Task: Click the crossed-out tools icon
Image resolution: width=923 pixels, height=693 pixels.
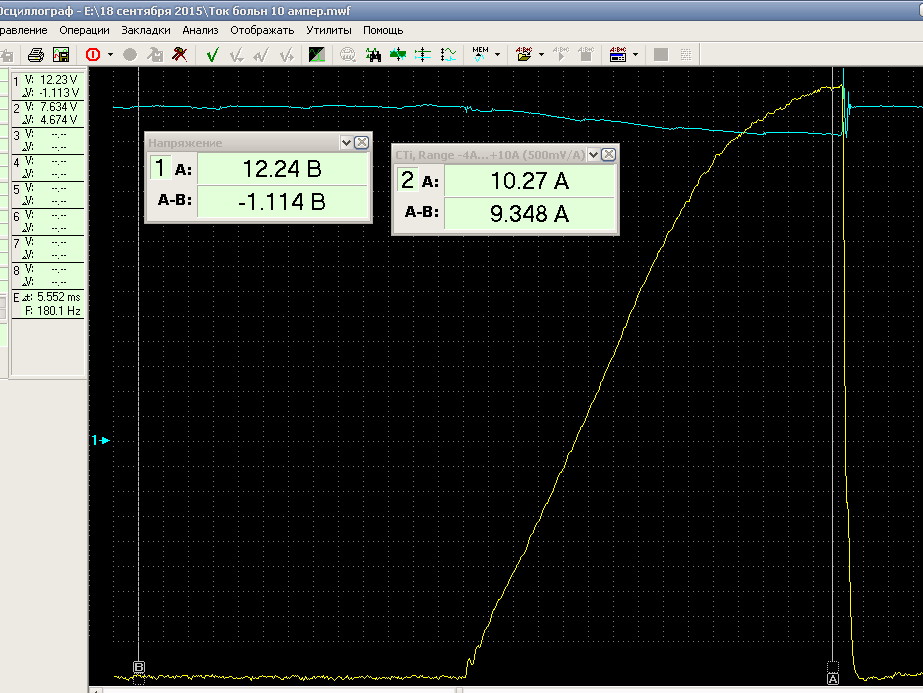Action: coord(179,54)
